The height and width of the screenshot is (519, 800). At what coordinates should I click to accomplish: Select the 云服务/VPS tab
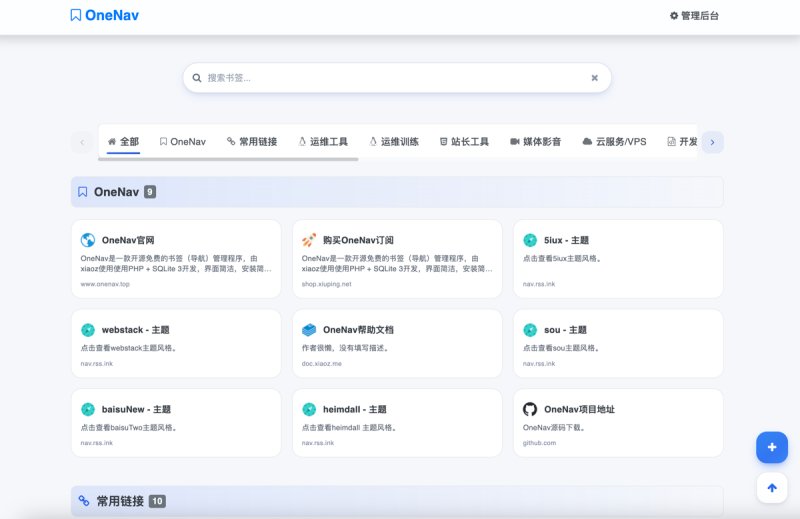[614, 142]
